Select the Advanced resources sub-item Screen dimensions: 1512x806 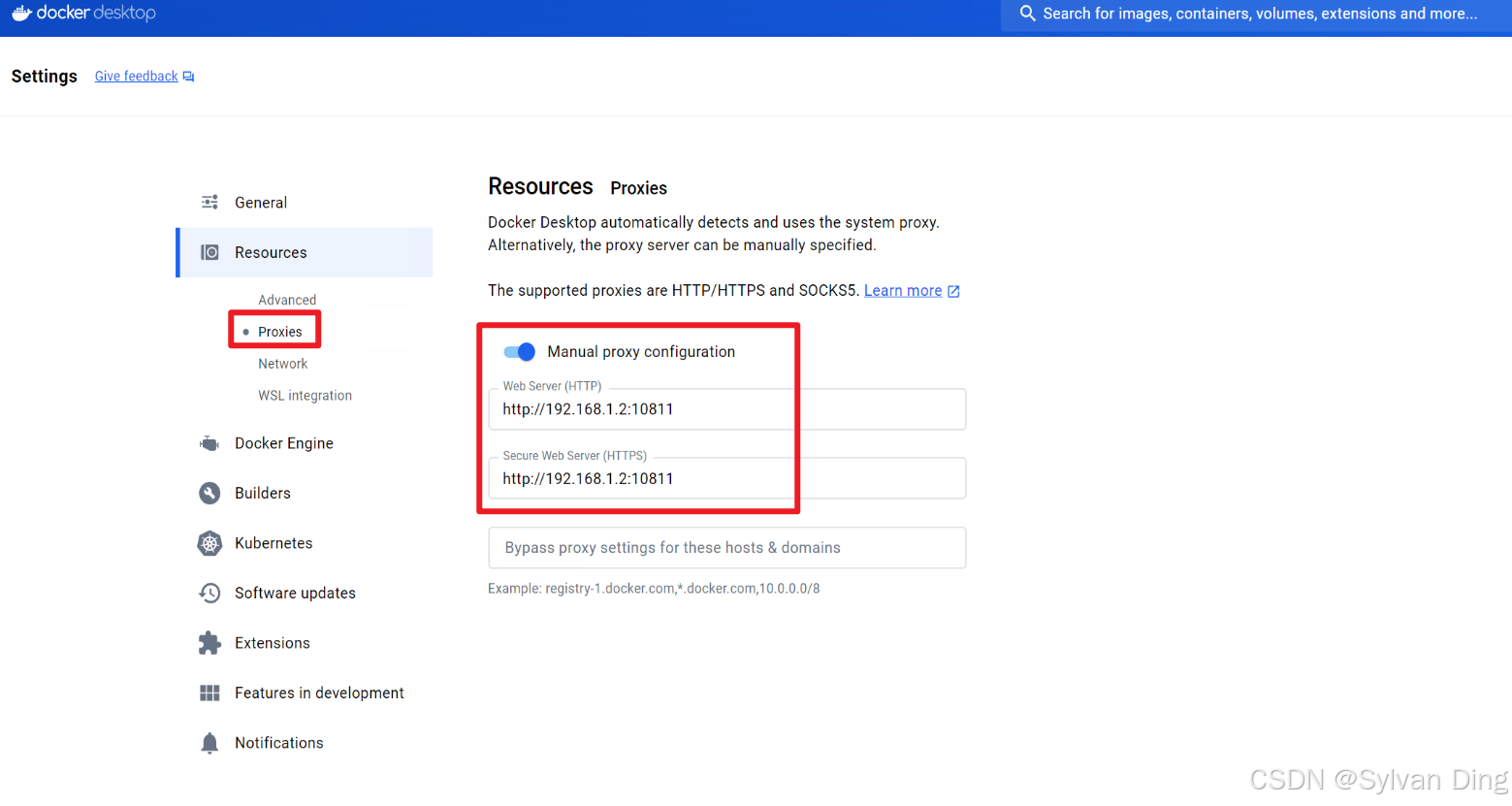point(287,300)
